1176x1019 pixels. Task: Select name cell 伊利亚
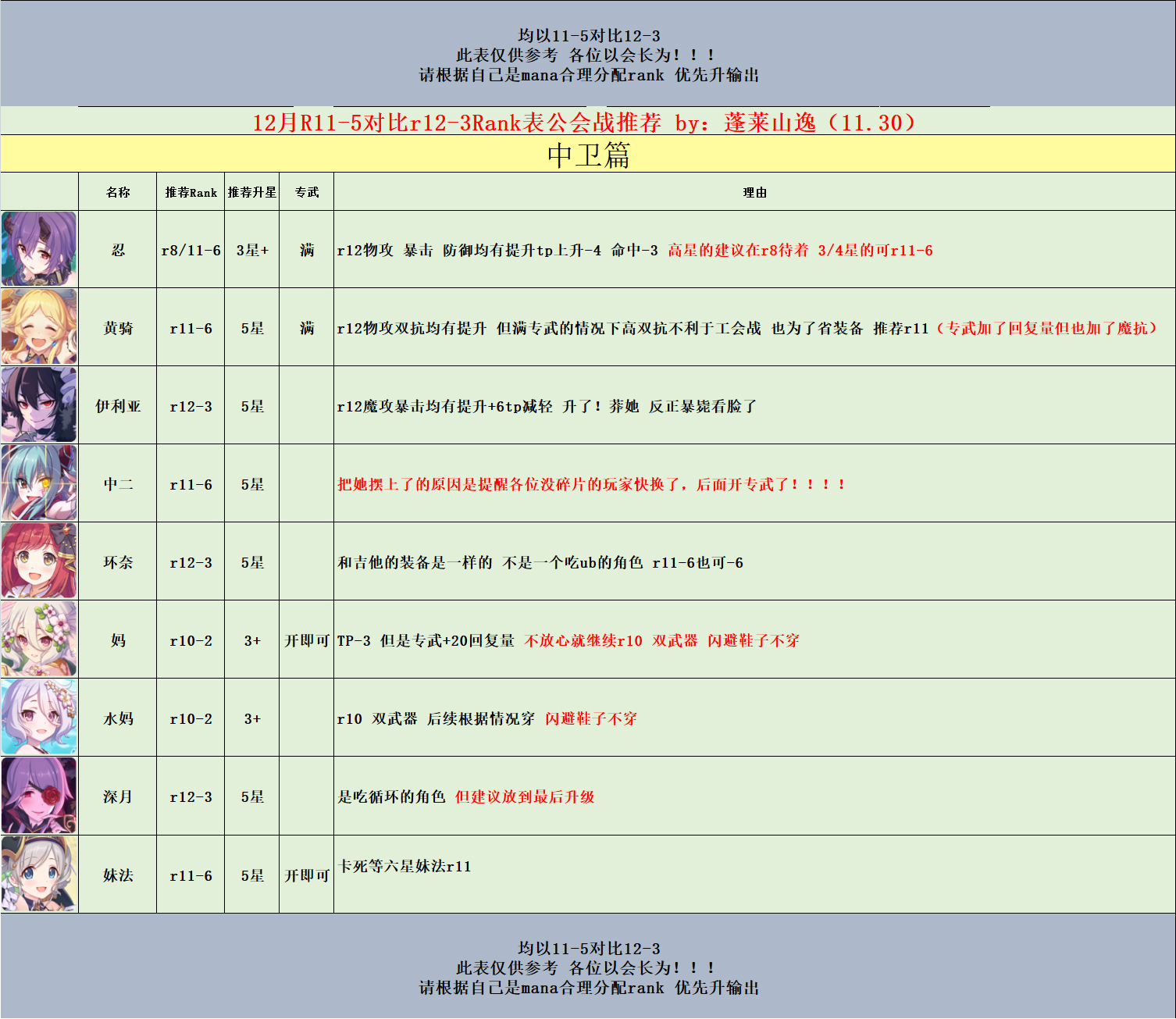point(118,406)
